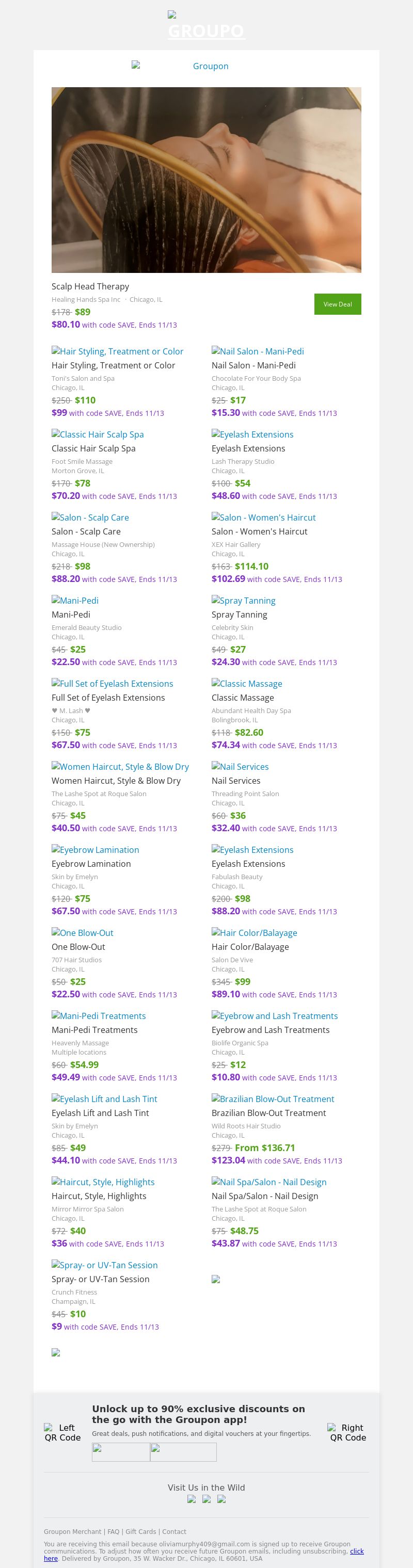The height and width of the screenshot is (1568, 413).
Task: Click the Hair Color/Balayage image link
Action: click(254, 932)
